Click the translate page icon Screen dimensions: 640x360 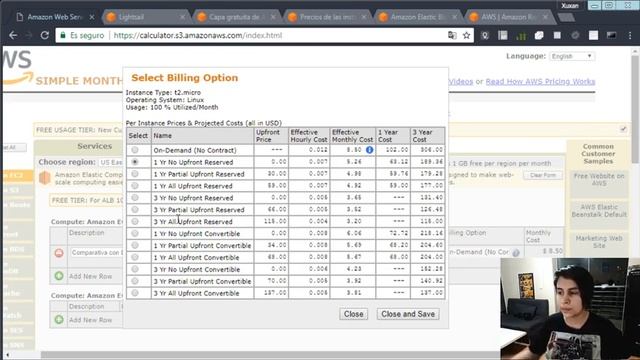pyautogui.click(x=452, y=36)
